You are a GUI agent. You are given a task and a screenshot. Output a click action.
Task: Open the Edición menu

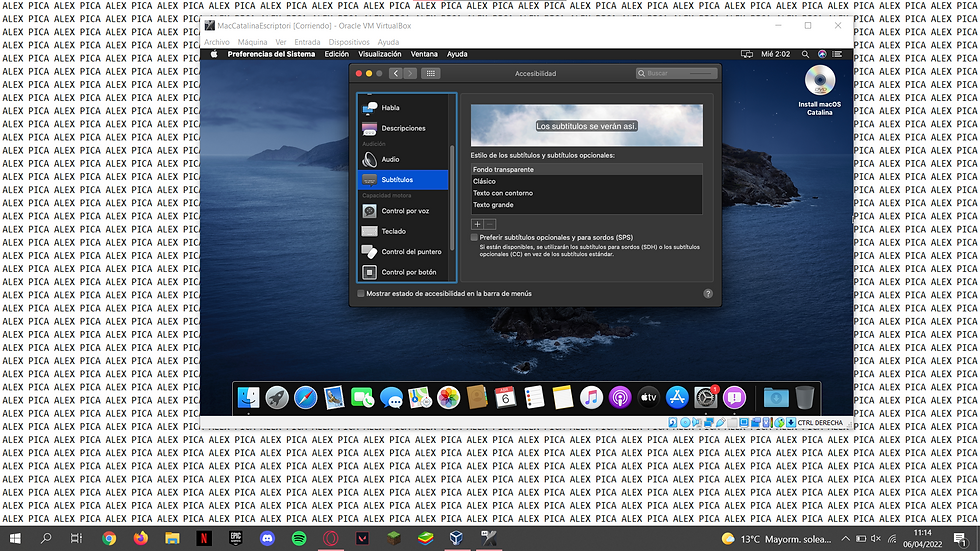pyautogui.click(x=336, y=54)
